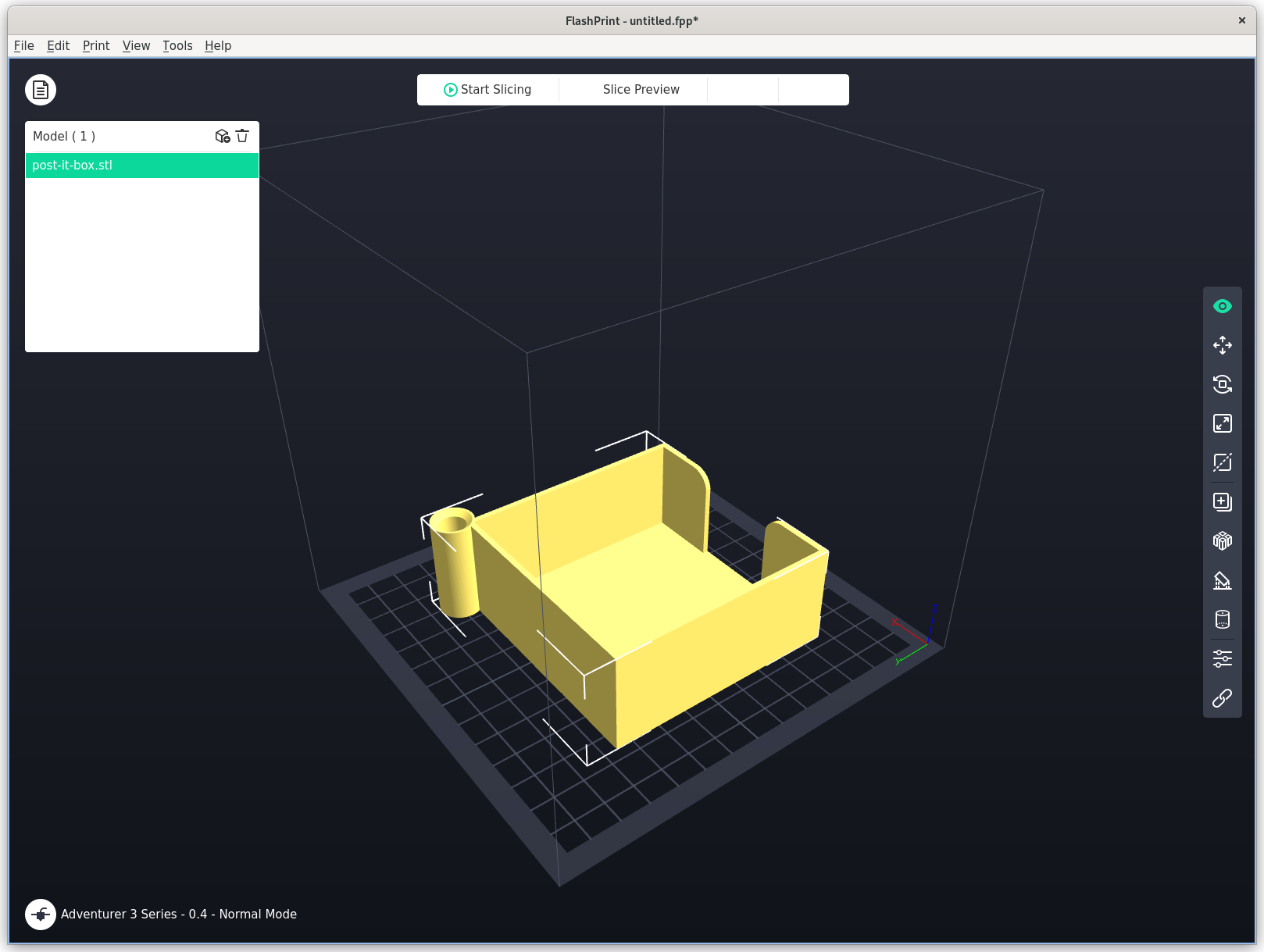The width and height of the screenshot is (1264, 952).
Task: Click the document/file icon top left
Action: click(x=40, y=89)
